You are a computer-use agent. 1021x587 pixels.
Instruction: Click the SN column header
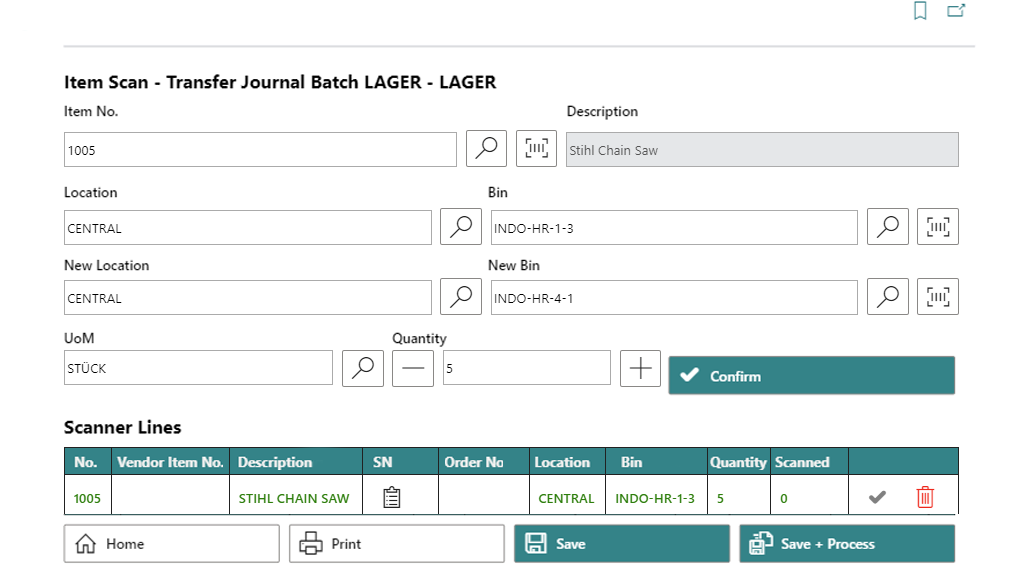(x=400, y=462)
